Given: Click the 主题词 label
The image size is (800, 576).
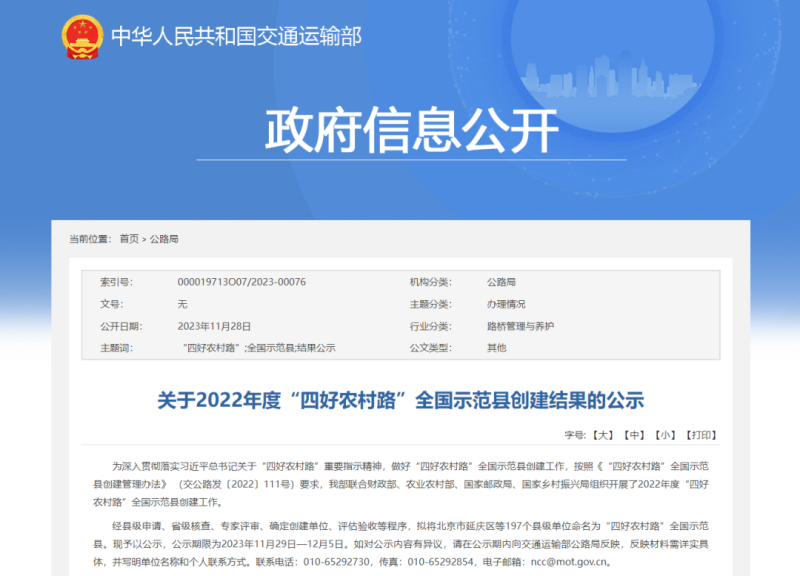Looking at the screenshot, I should click(116, 348).
